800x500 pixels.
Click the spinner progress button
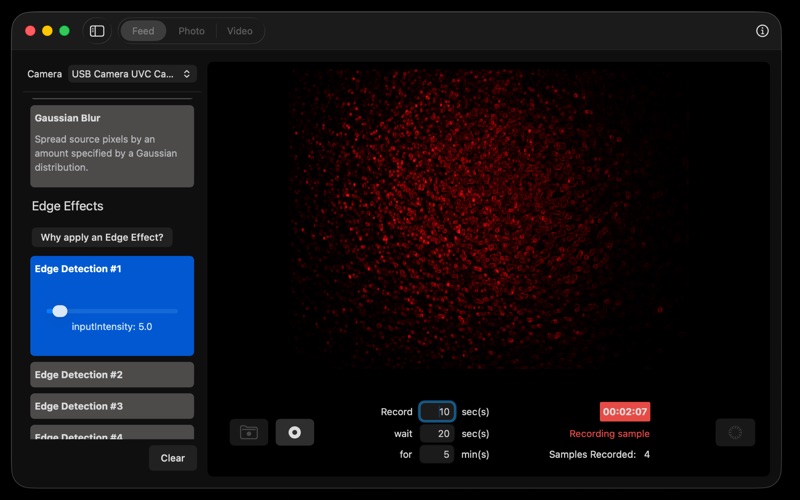[735, 433]
